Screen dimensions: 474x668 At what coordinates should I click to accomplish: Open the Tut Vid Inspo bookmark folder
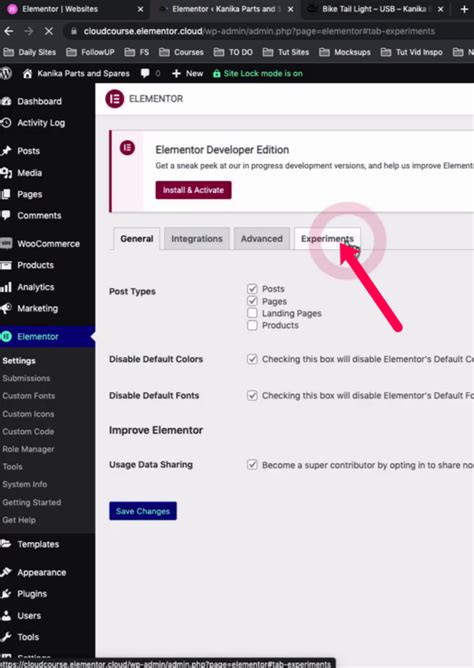pyautogui.click(x=411, y=52)
